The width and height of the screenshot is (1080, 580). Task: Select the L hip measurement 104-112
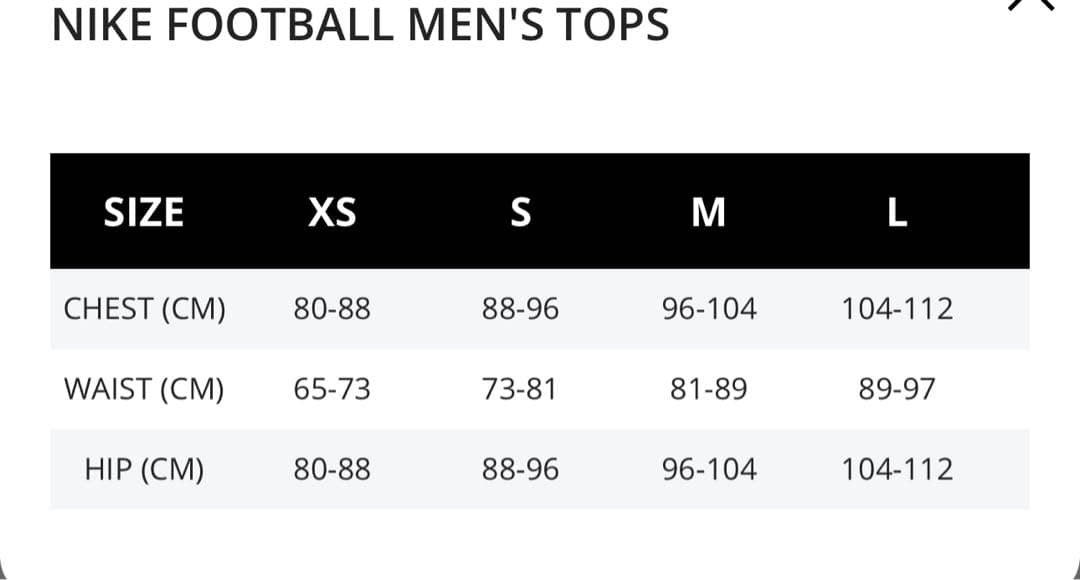(x=897, y=469)
